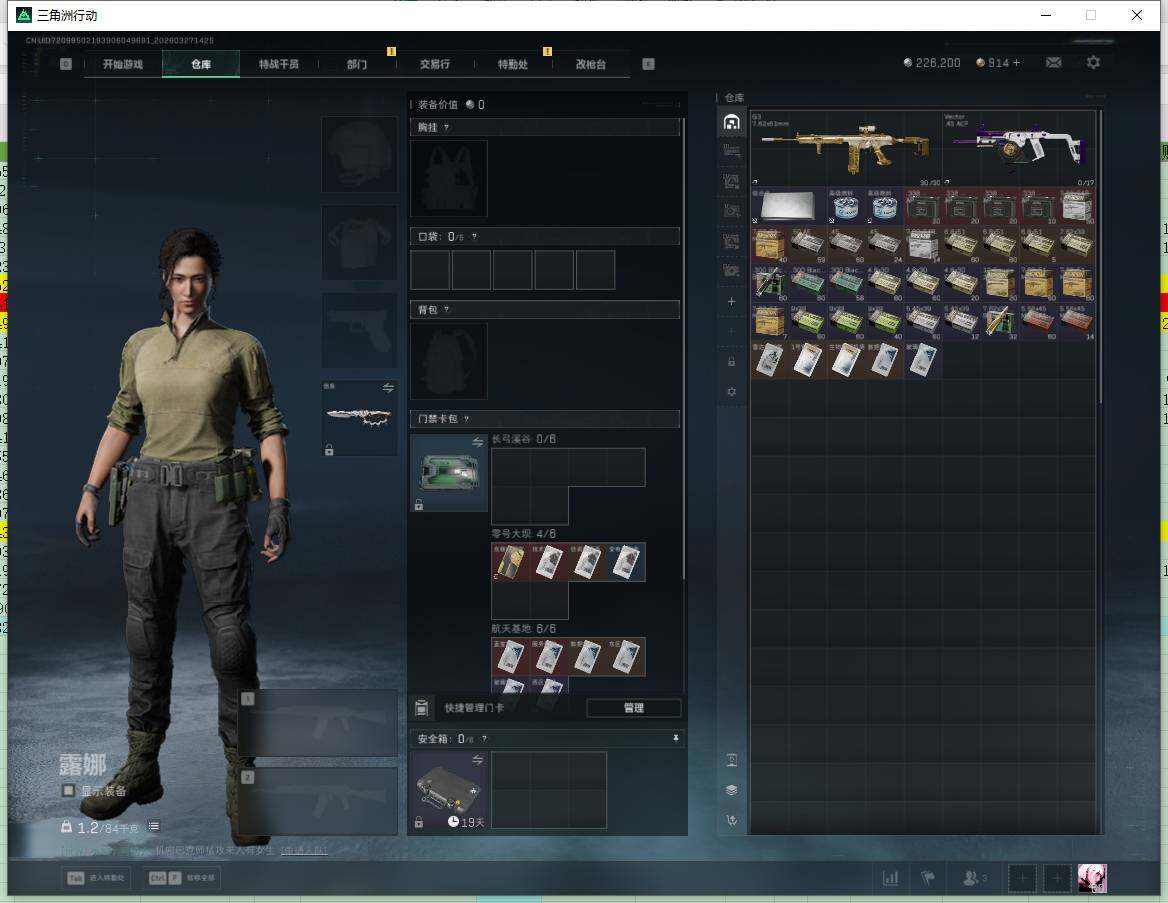Viewport: 1168px width, 903px height.
Task: Click the Tab 进入特勤处 shortcut button
Action: point(96,878)
